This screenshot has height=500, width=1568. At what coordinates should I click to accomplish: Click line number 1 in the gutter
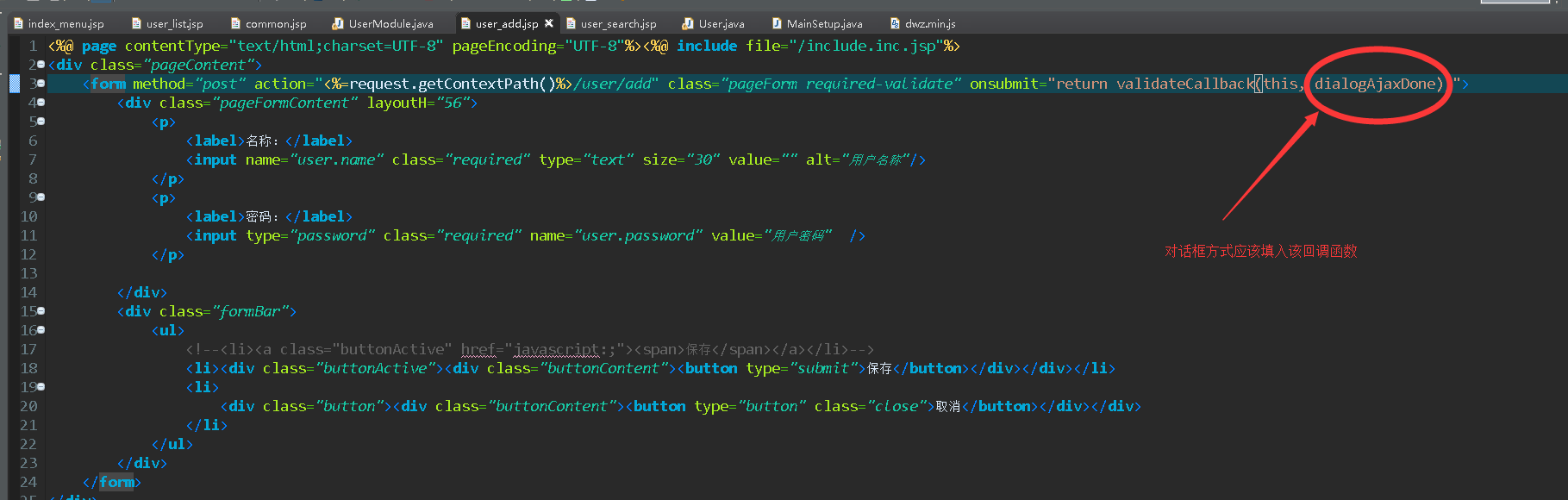[x=33, y=46]
